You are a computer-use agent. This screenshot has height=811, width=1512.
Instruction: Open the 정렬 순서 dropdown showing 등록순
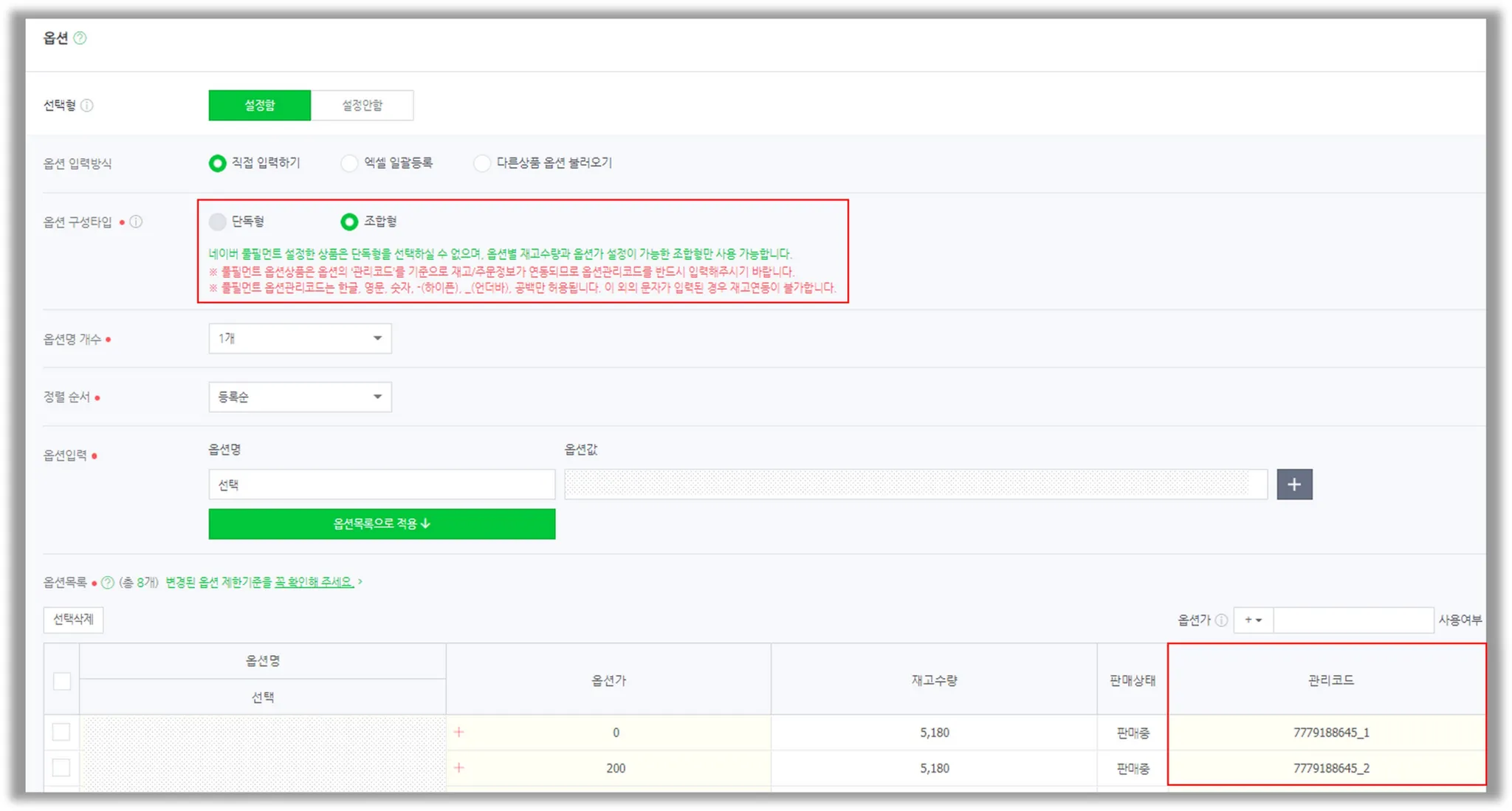pos(300,397)
